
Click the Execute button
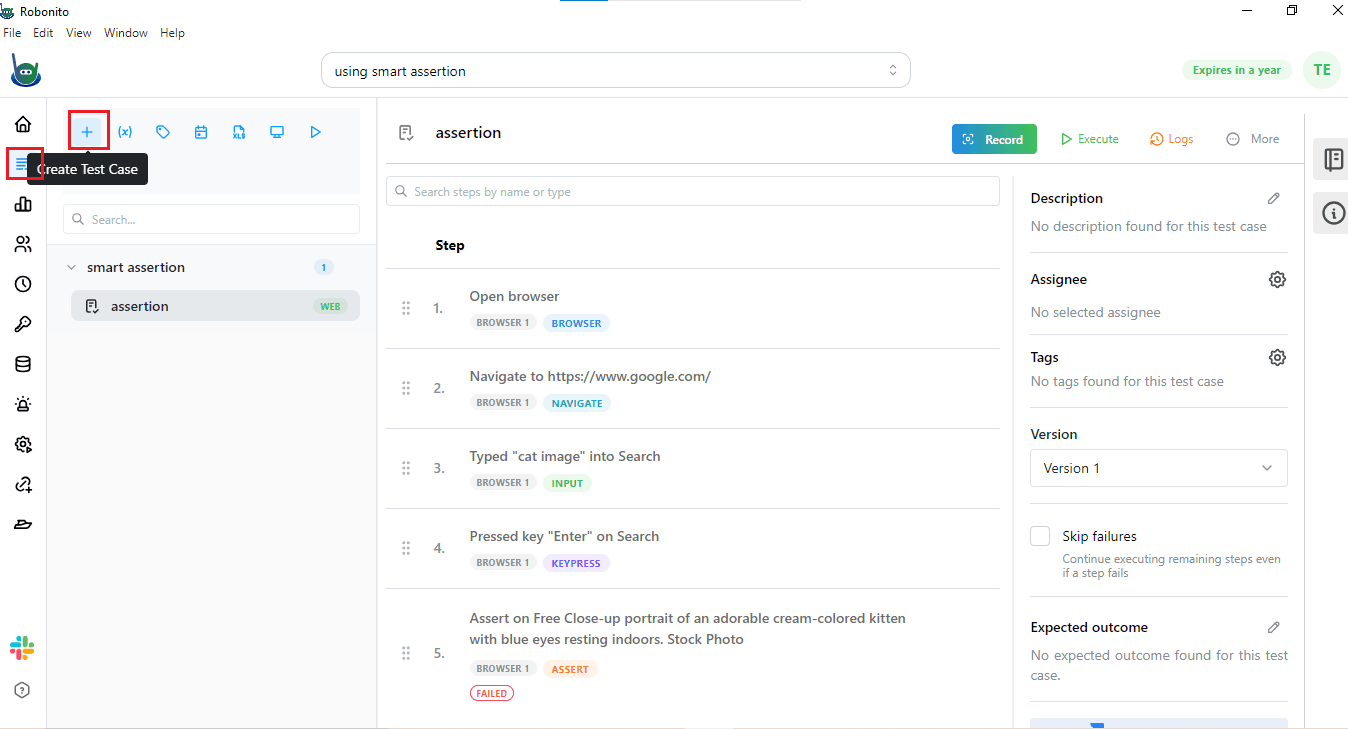click(1089, 138)
